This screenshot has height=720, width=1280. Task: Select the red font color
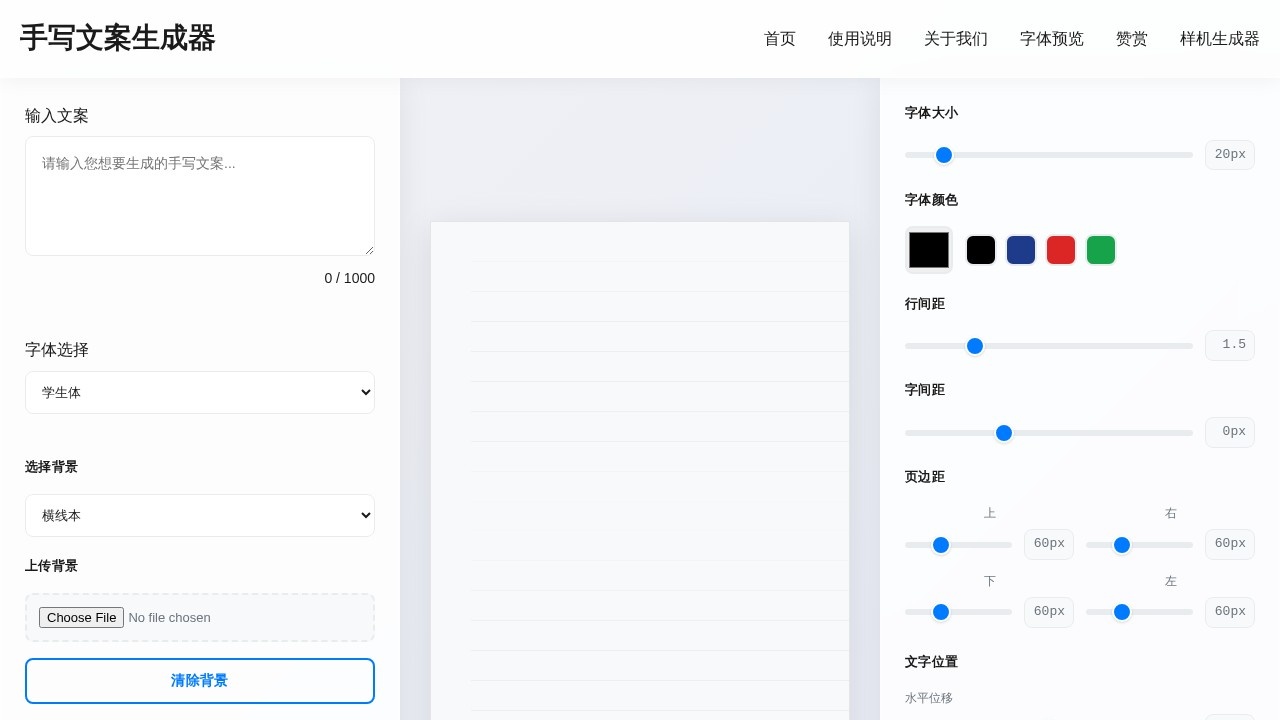click(x=1061, y=250)
